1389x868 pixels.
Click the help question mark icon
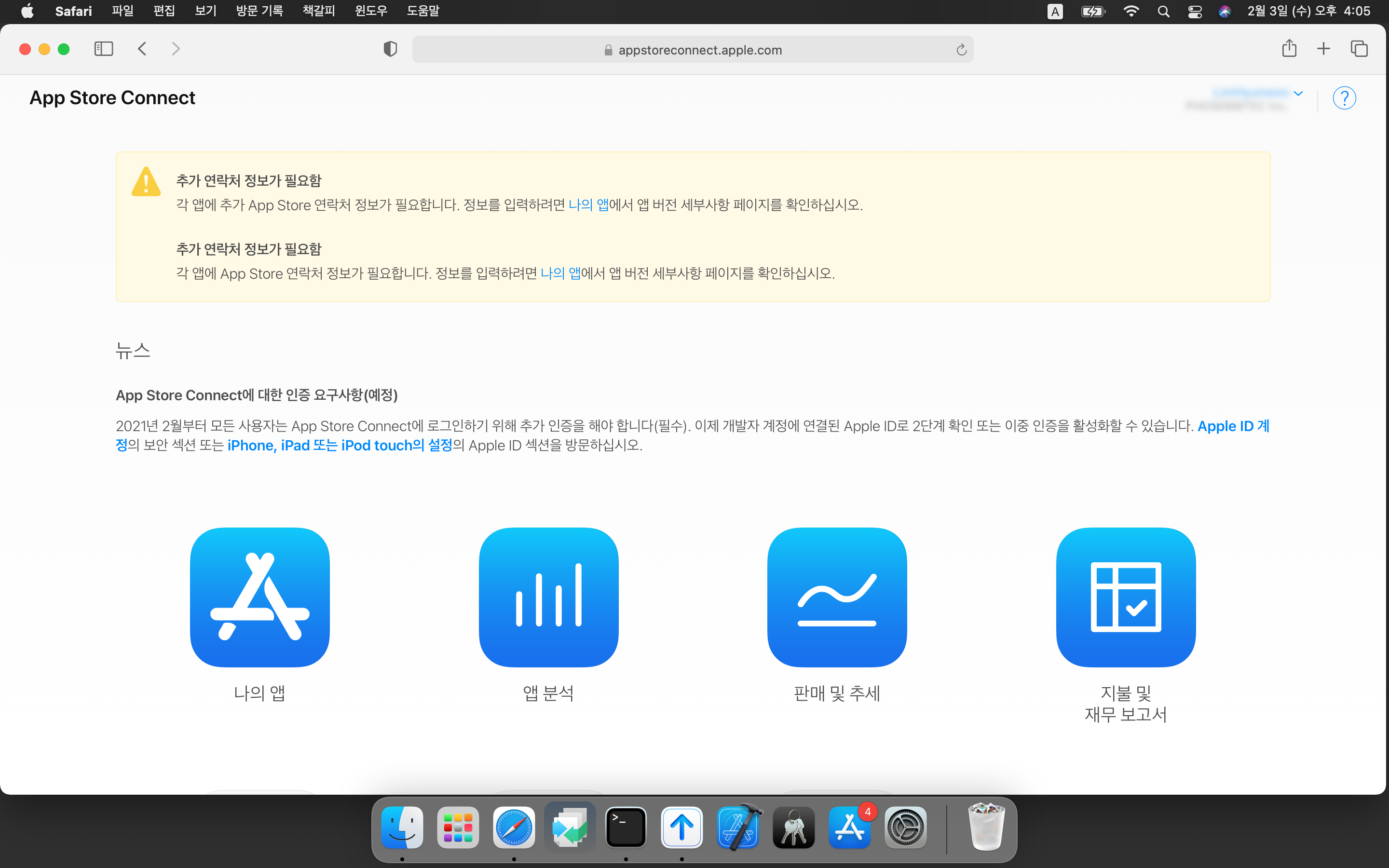[x=1344, y=98]
